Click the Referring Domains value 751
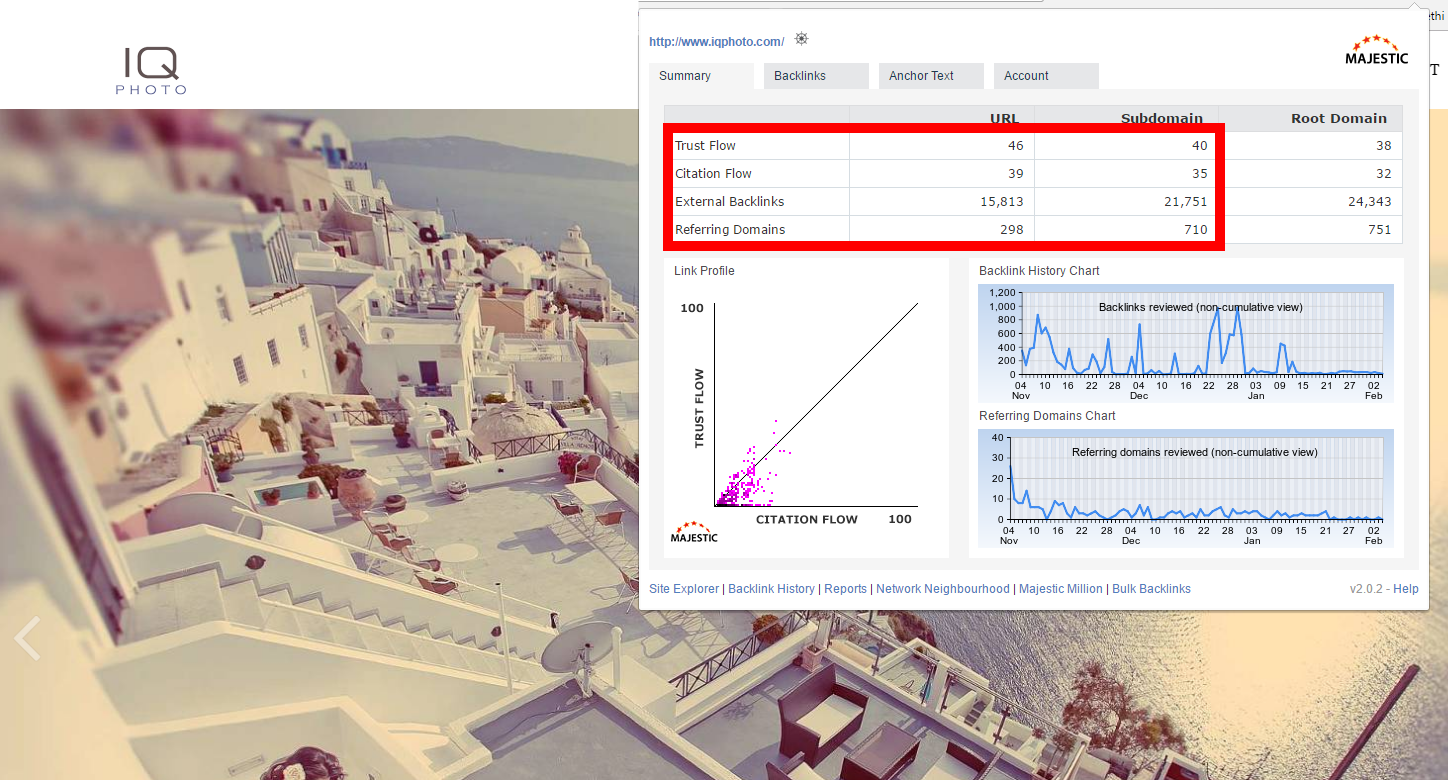1448x780 pixels. (x=1380, y=230)
